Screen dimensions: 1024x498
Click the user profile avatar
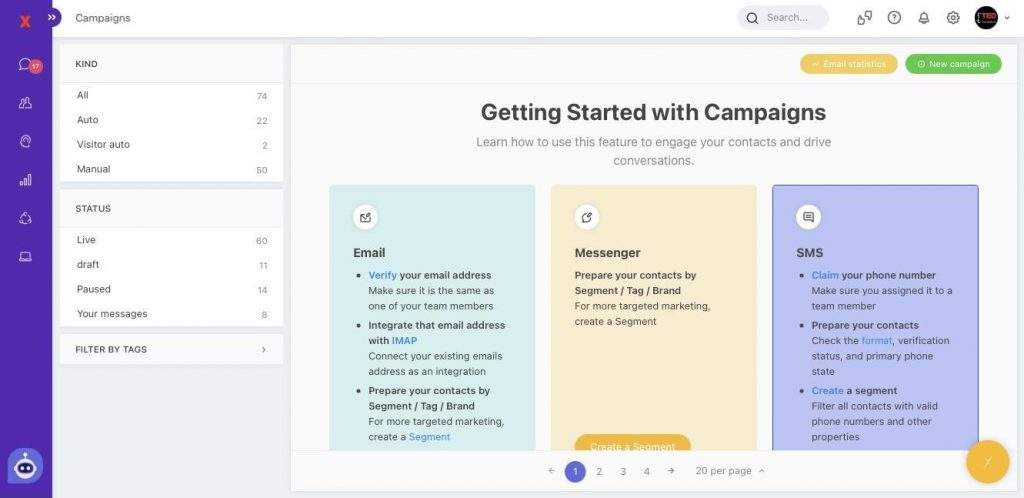click(986, 18)
